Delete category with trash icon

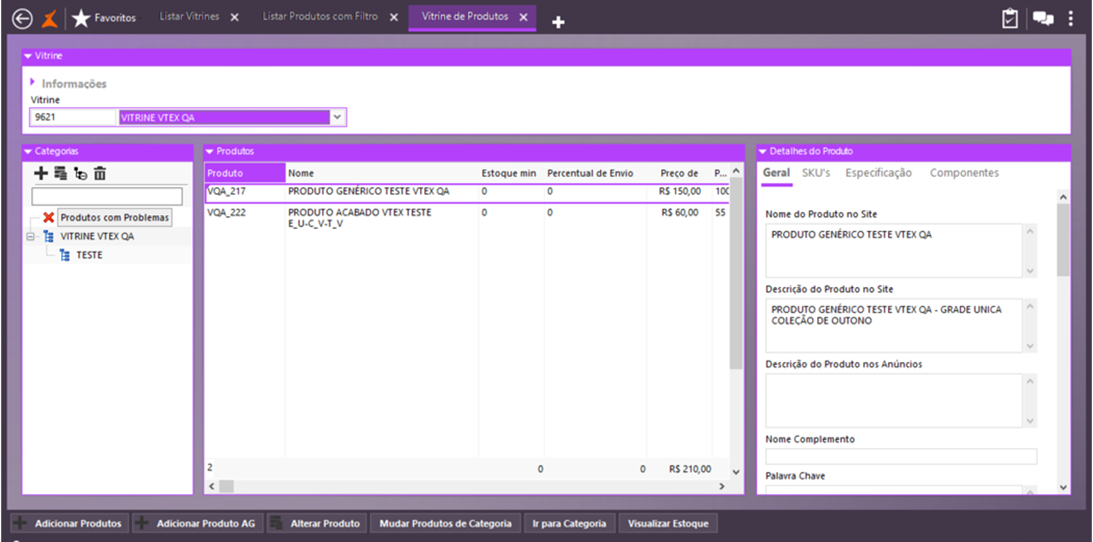pyautogui.click(x=100, y=173)
